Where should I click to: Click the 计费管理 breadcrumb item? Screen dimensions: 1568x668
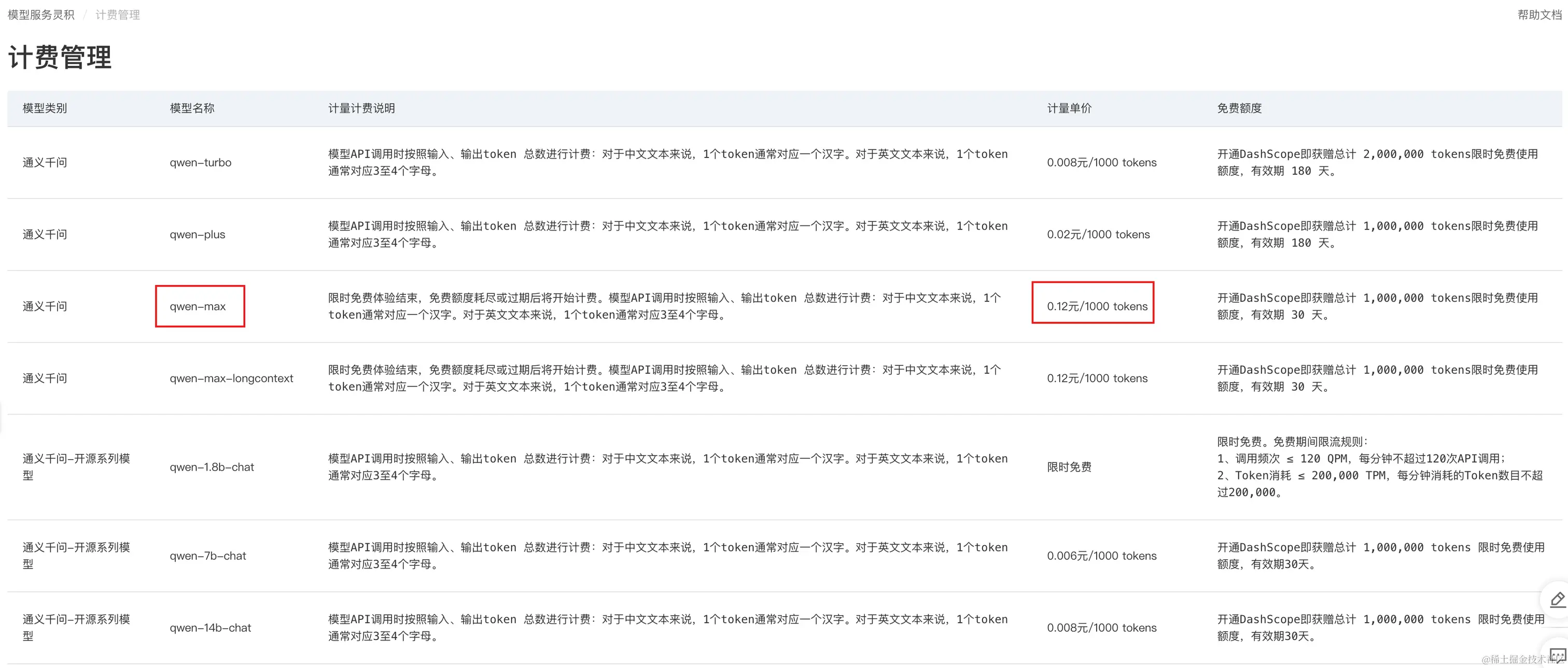(118, 15)
